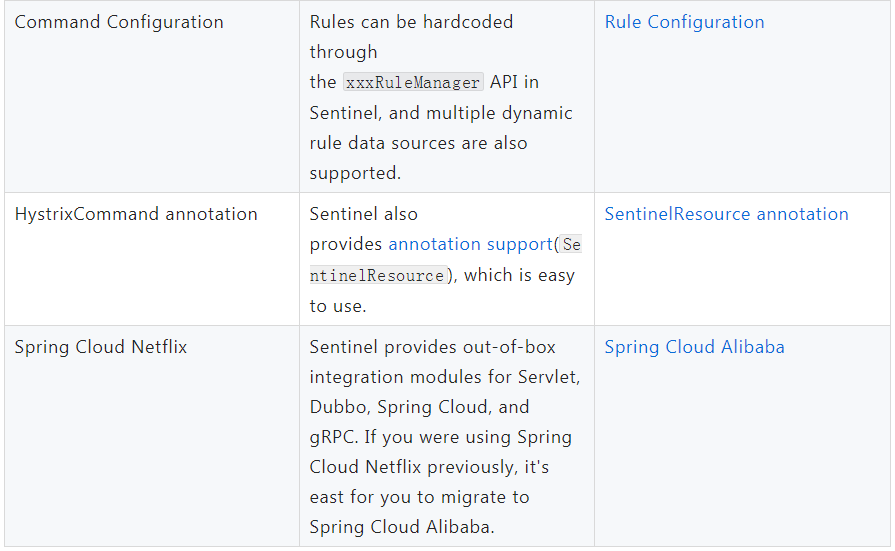
Task: Open the SentinelResource annotation link
Action: point(726,214)
